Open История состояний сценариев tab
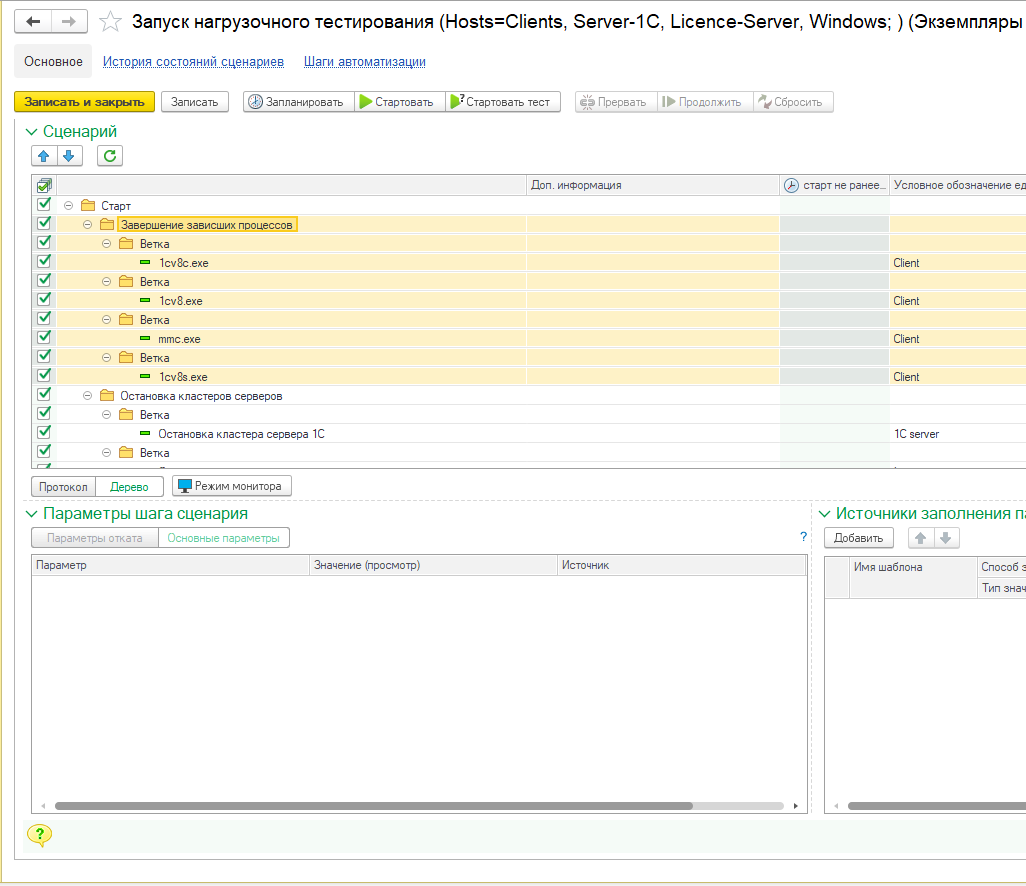The image size is (1026, 886). pos(193,62)
